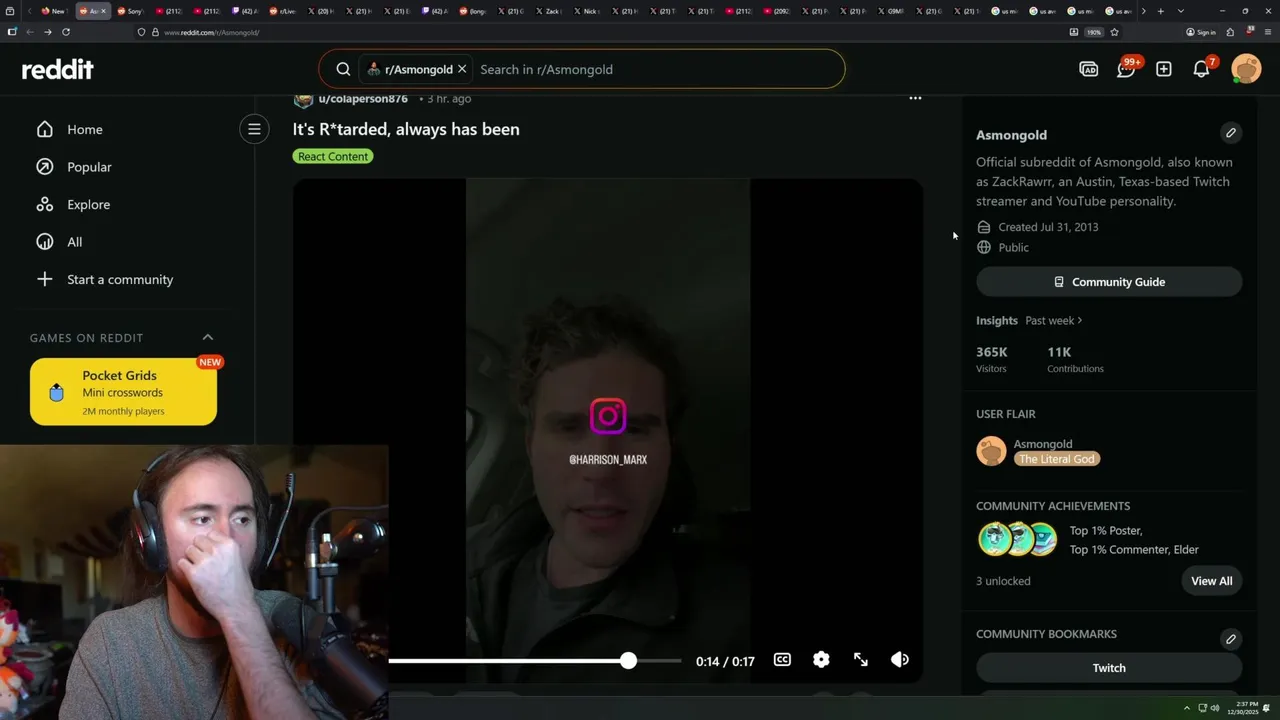Go forward in the browser
Image resolution: width=1280 pixels, height=720 pixels.
tap(47, 32)
